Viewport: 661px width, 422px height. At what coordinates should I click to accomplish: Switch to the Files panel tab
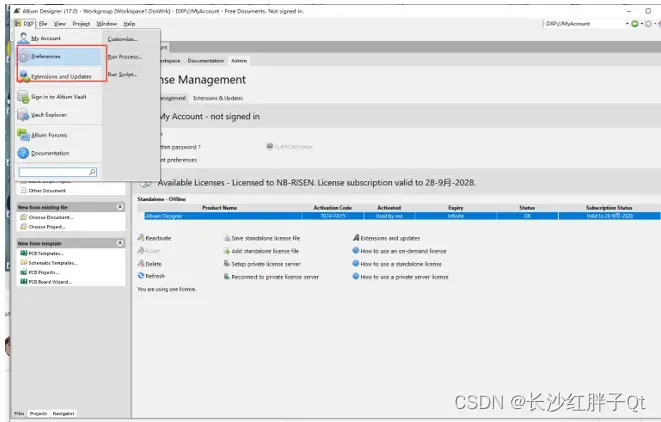coord(19,414)
